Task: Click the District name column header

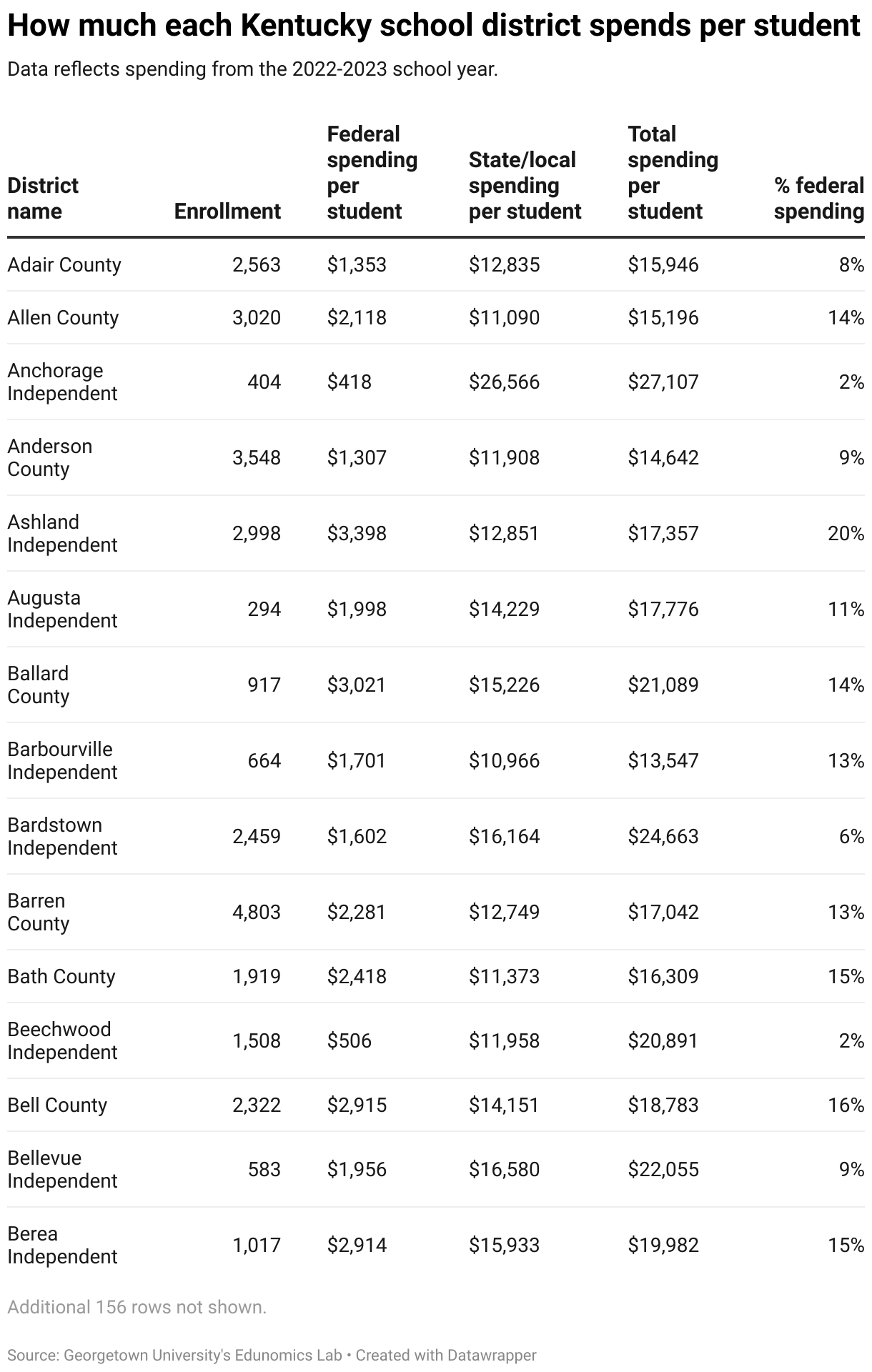Action: click(43, 199)
